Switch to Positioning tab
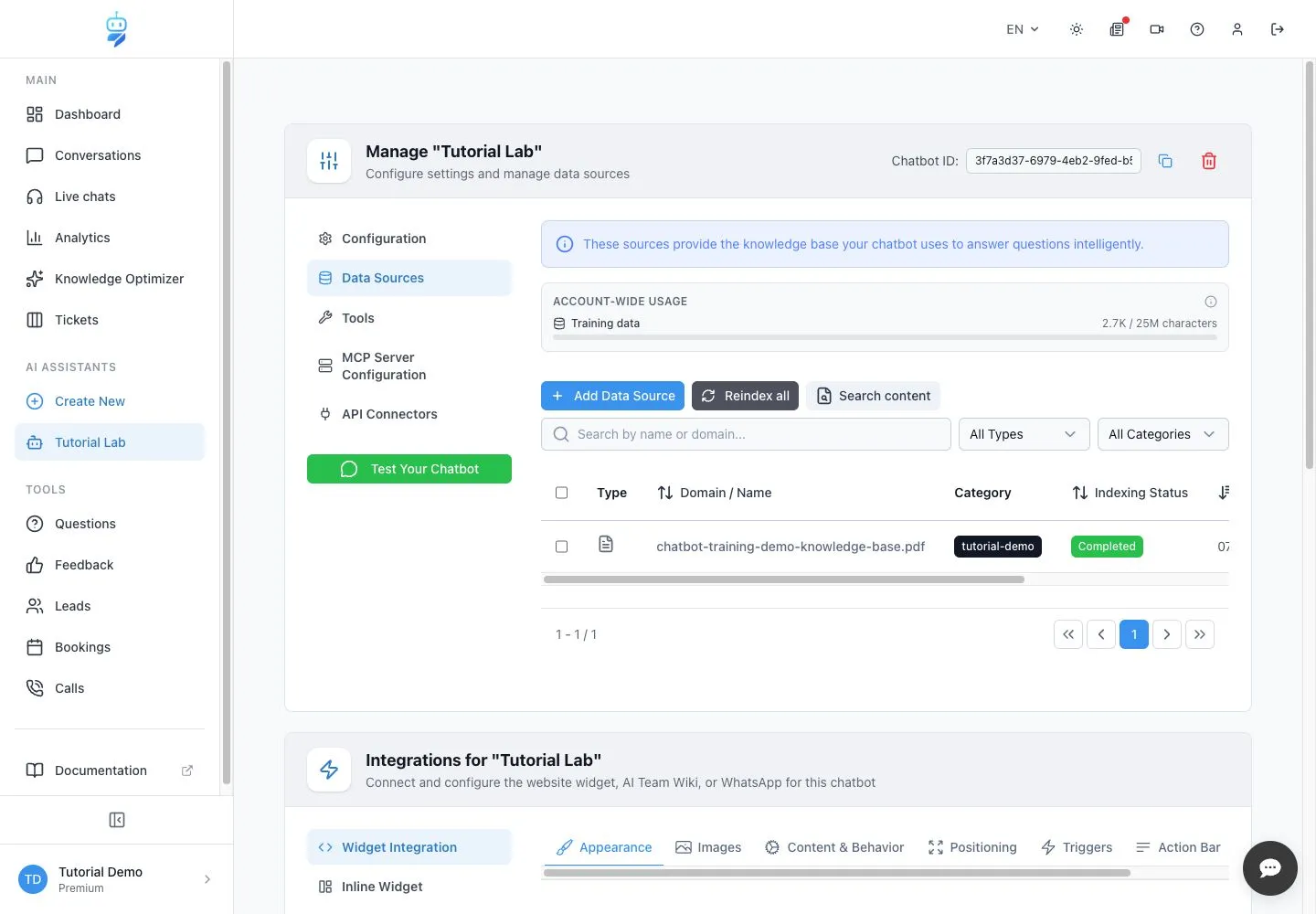 click(972, 847)
